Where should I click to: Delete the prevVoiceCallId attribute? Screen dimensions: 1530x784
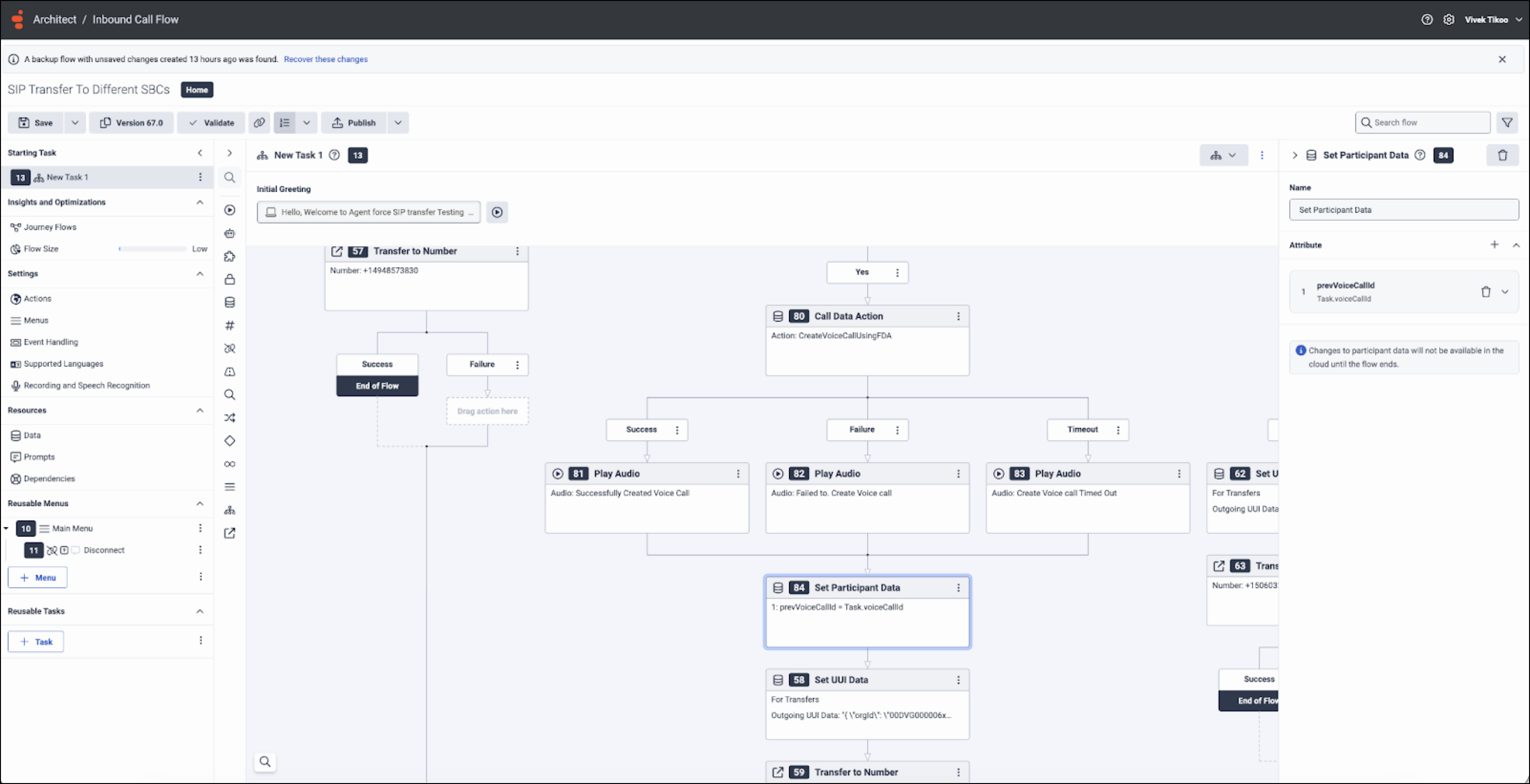pyautogui.click(x=1486, y=292)
